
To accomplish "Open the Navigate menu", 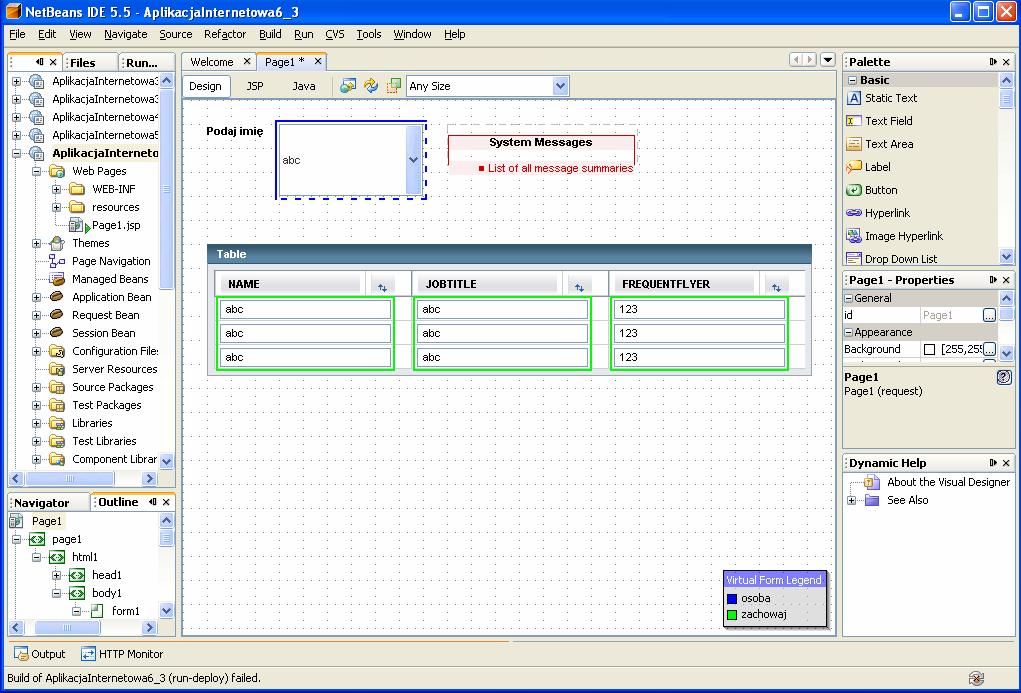I will pyautogui.click(x=126, y=34).
